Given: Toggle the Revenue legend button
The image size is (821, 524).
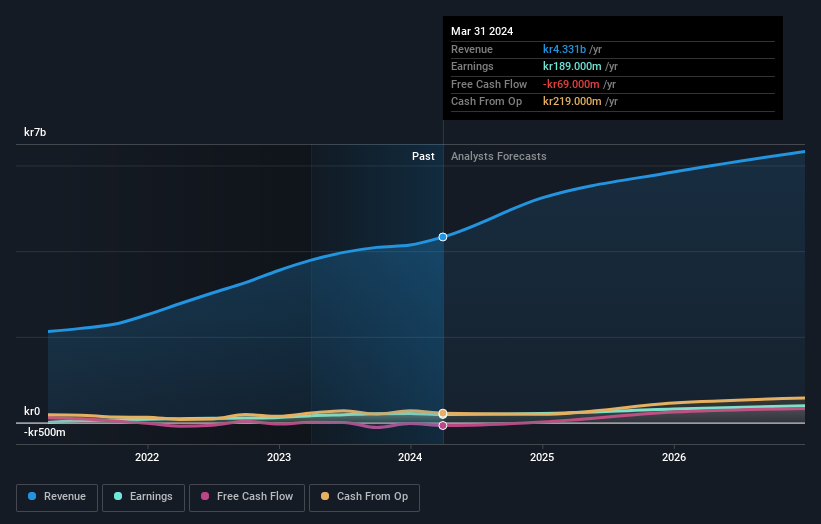Looking at the screenshot, I should 57,497.
